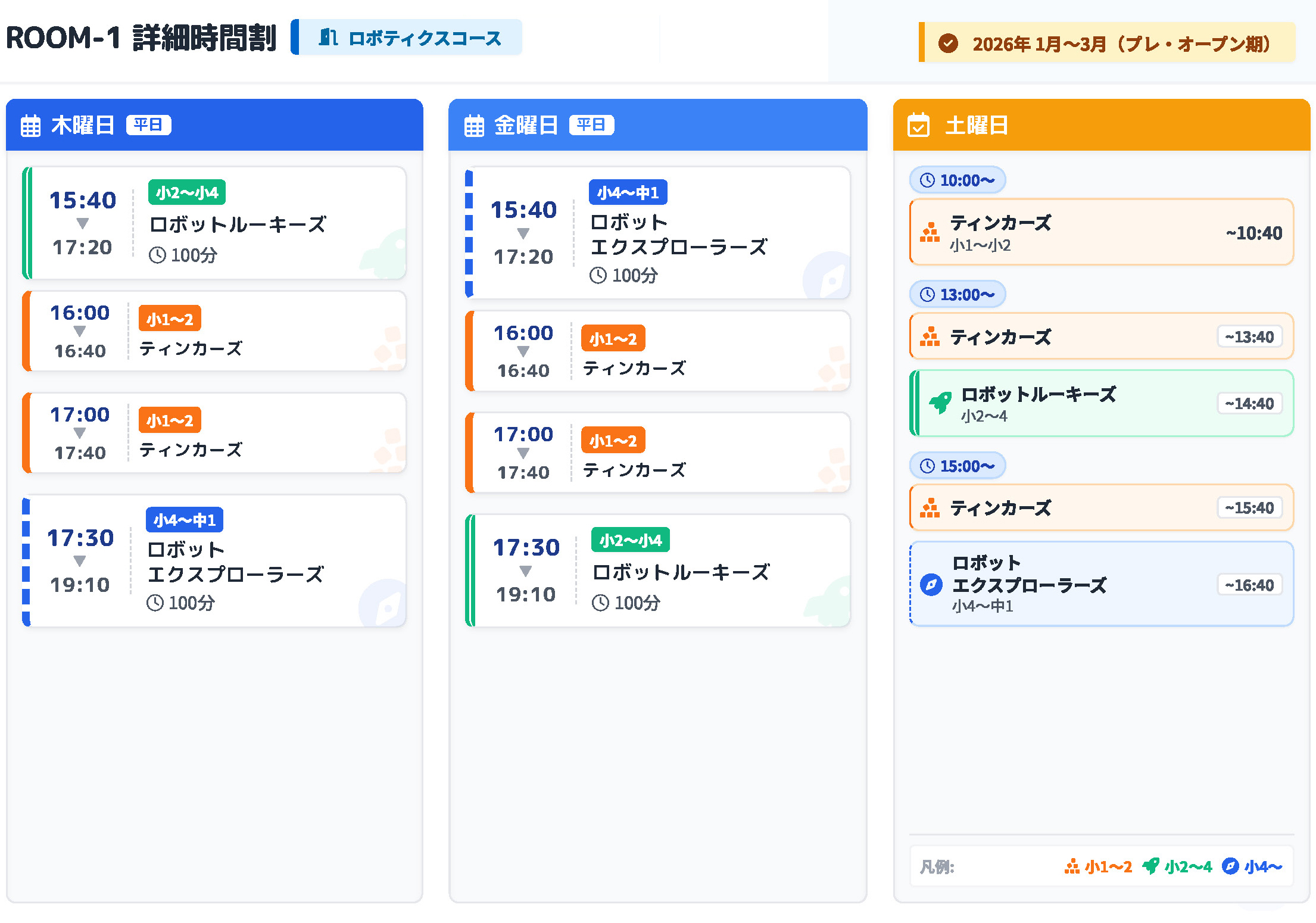This screenshot has height=923, width=1316.
Task: Click the down triangle in Friday's 17:30 time block
Action: [x=526, y=571]
